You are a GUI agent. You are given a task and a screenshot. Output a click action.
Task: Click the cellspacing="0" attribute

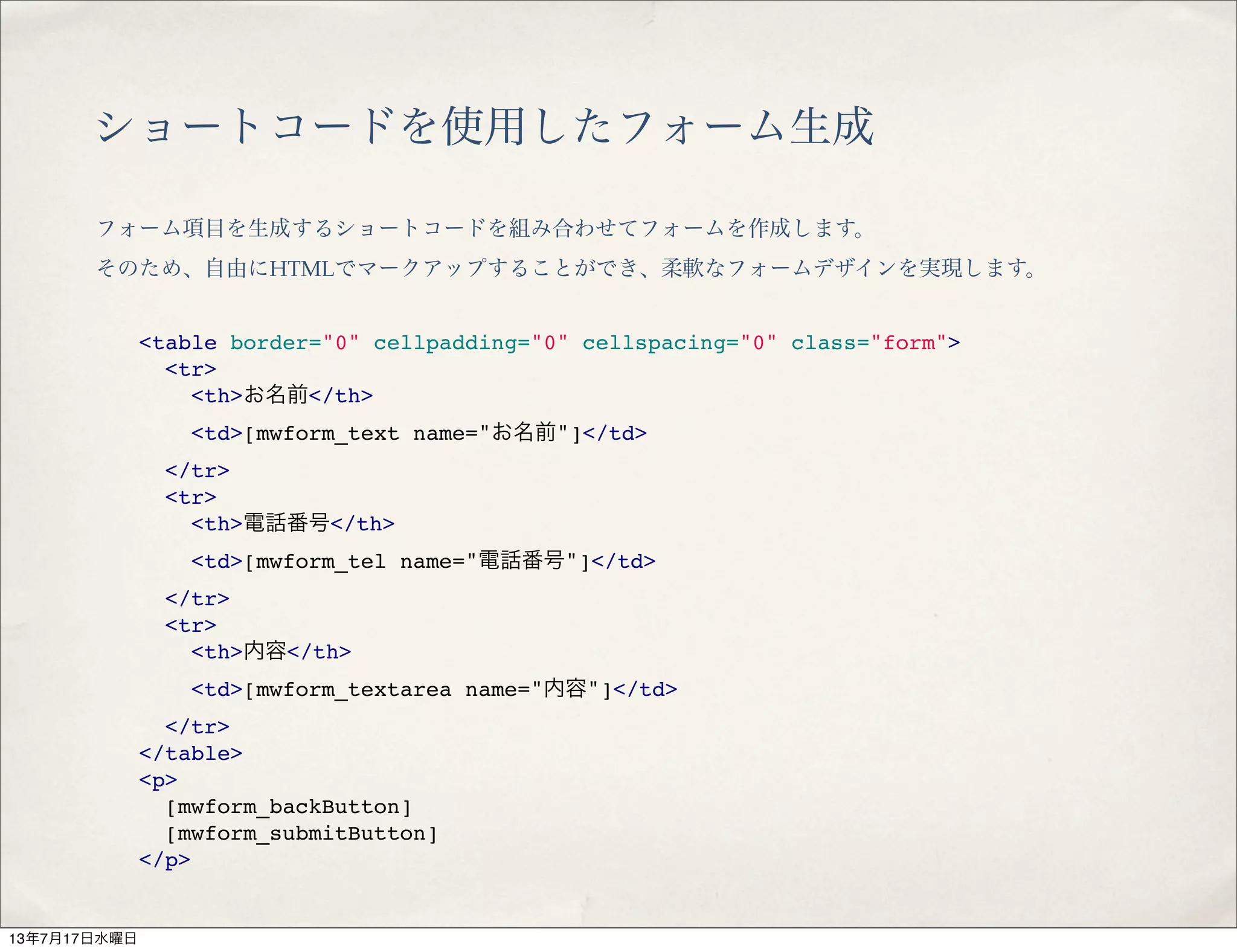(x=679, y=343)
